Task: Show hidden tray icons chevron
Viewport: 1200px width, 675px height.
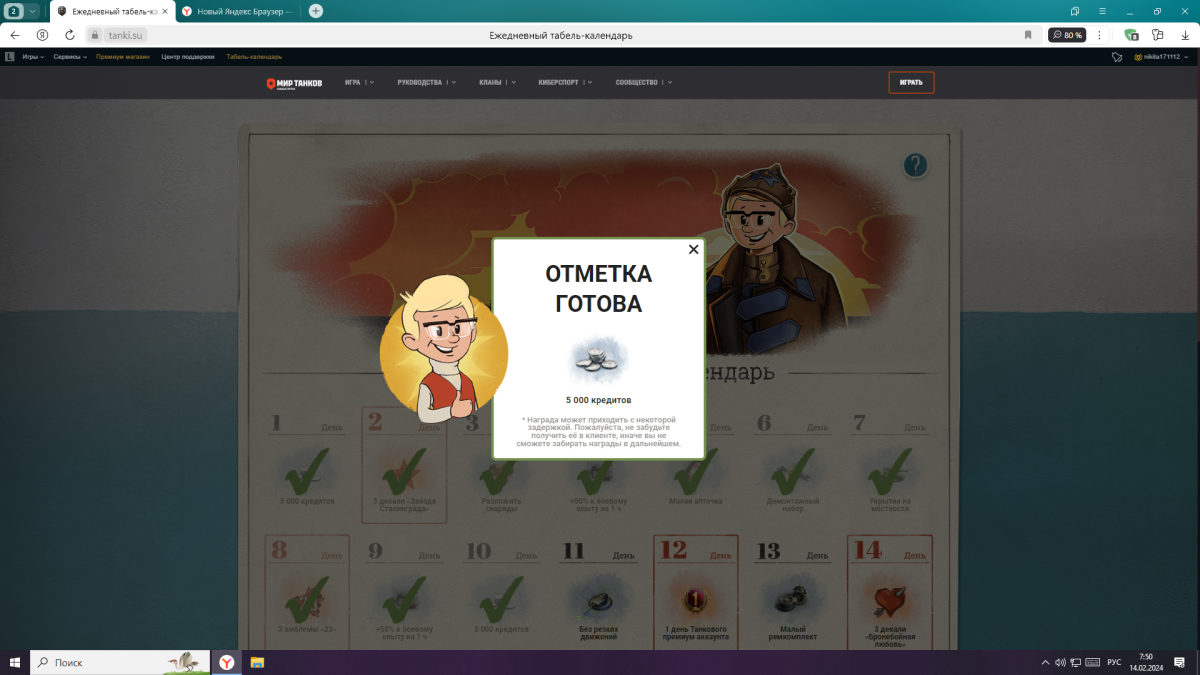Action: coord(1045,662)
